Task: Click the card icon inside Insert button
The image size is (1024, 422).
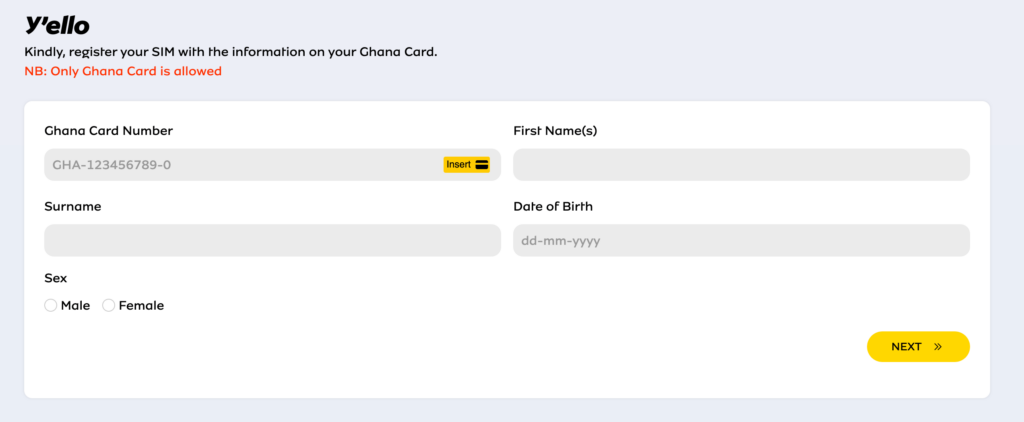Action: pyautogui.click(x=482, y=164)
